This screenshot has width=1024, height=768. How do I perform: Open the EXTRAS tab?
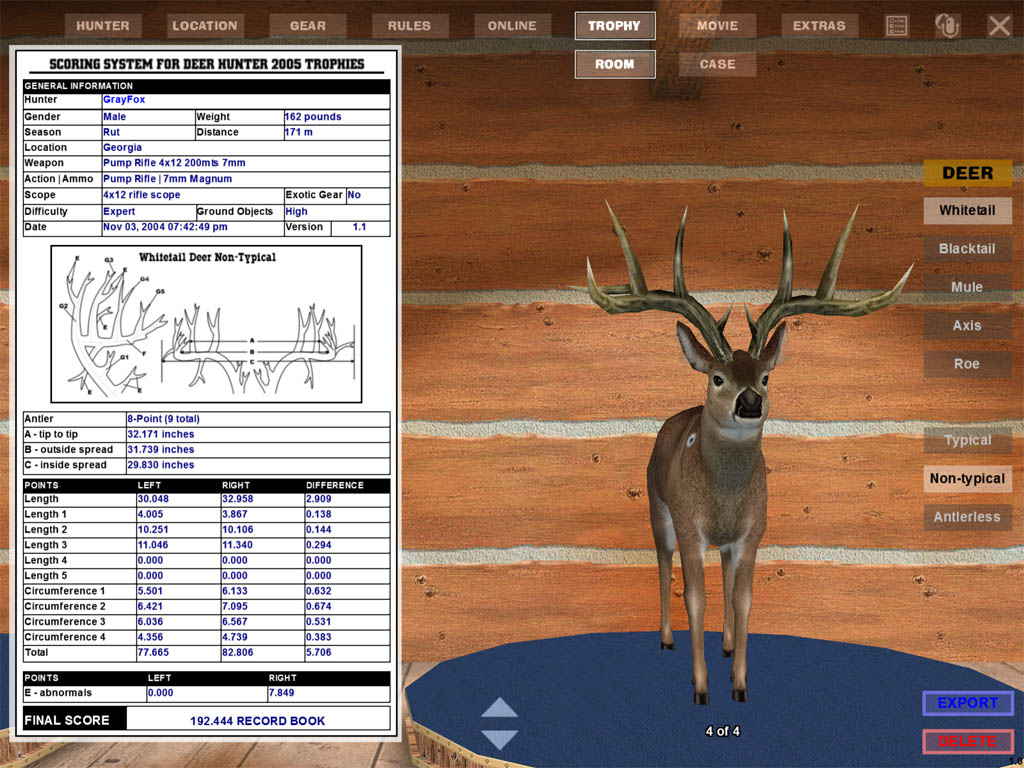[820, 26]
